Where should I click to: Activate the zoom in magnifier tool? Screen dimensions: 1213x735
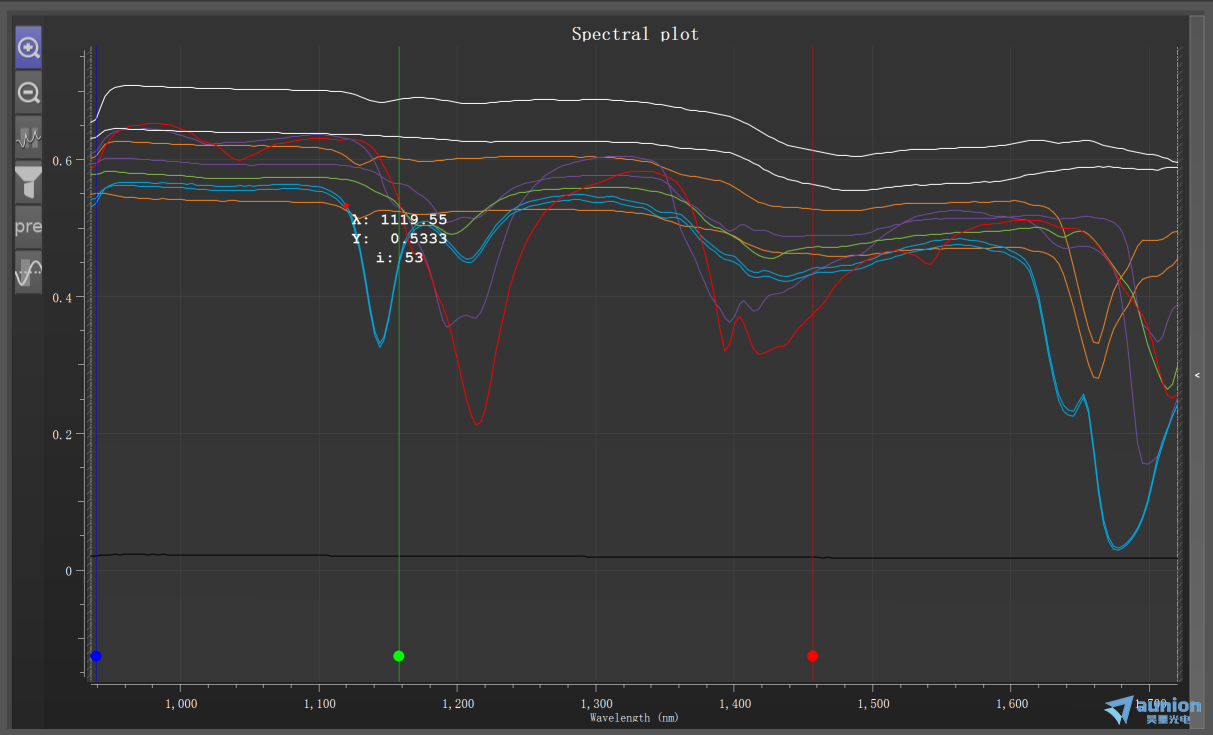coord(29,47)
